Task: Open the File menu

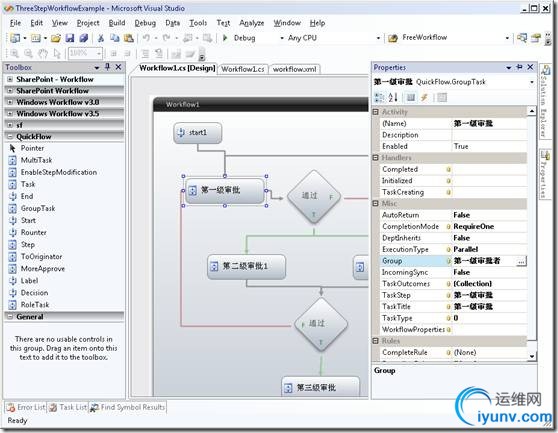Action: (15, 23)
